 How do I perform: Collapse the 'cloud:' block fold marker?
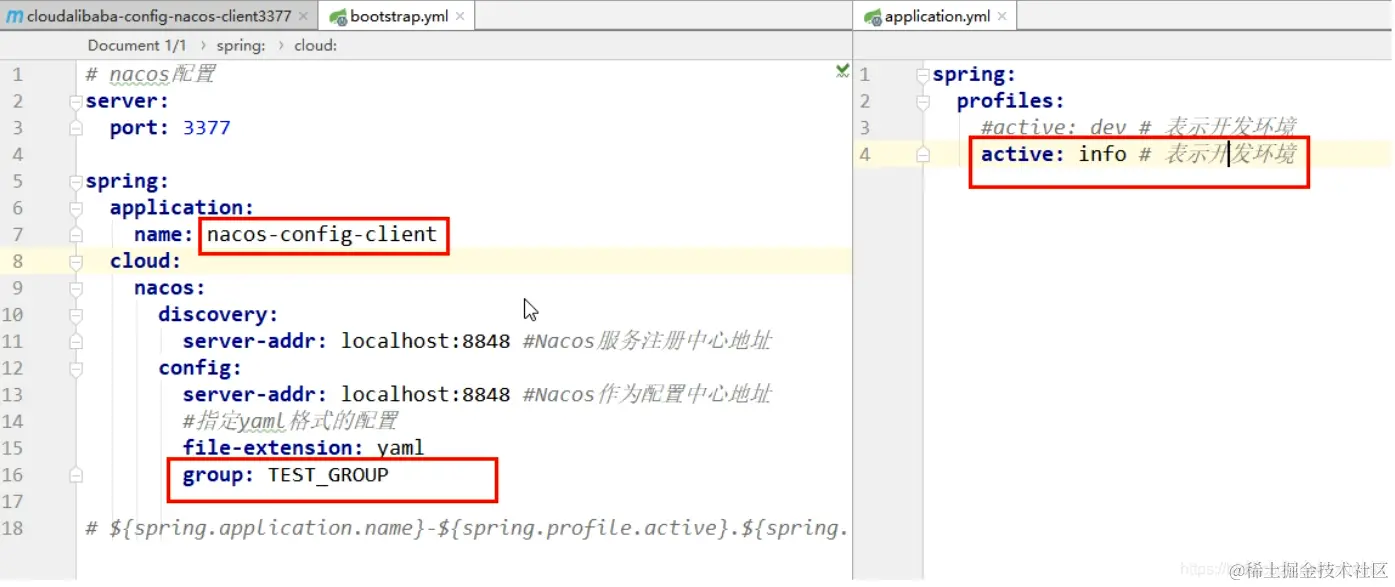(76, 261)
